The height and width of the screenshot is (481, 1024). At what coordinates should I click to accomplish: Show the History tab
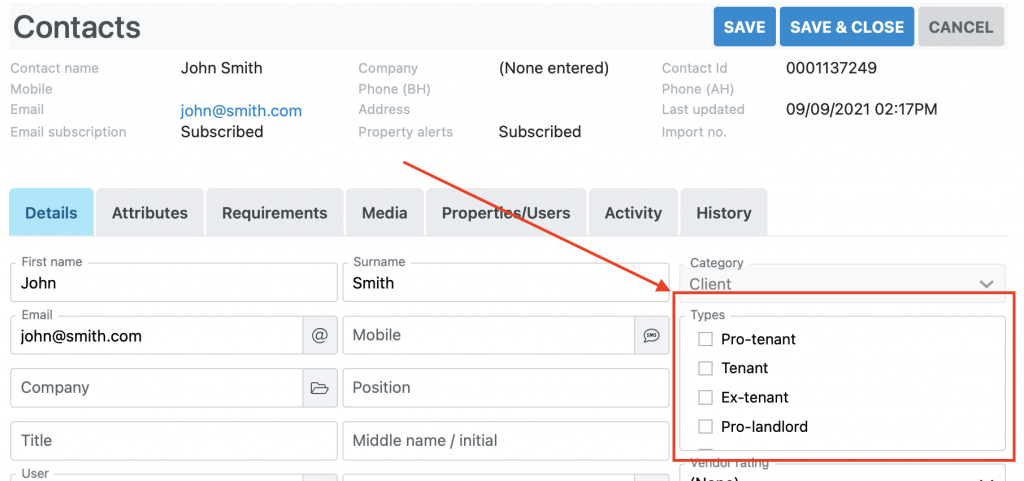[723, 213]
